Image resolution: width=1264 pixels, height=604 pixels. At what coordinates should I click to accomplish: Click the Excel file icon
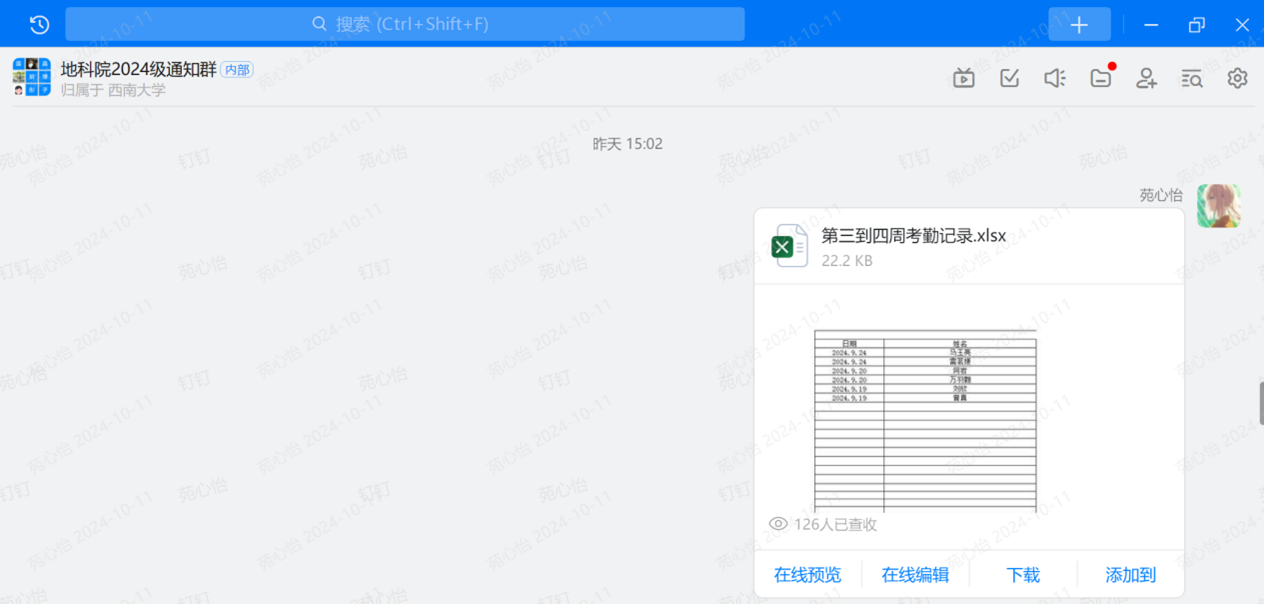[x=789, y=246]
